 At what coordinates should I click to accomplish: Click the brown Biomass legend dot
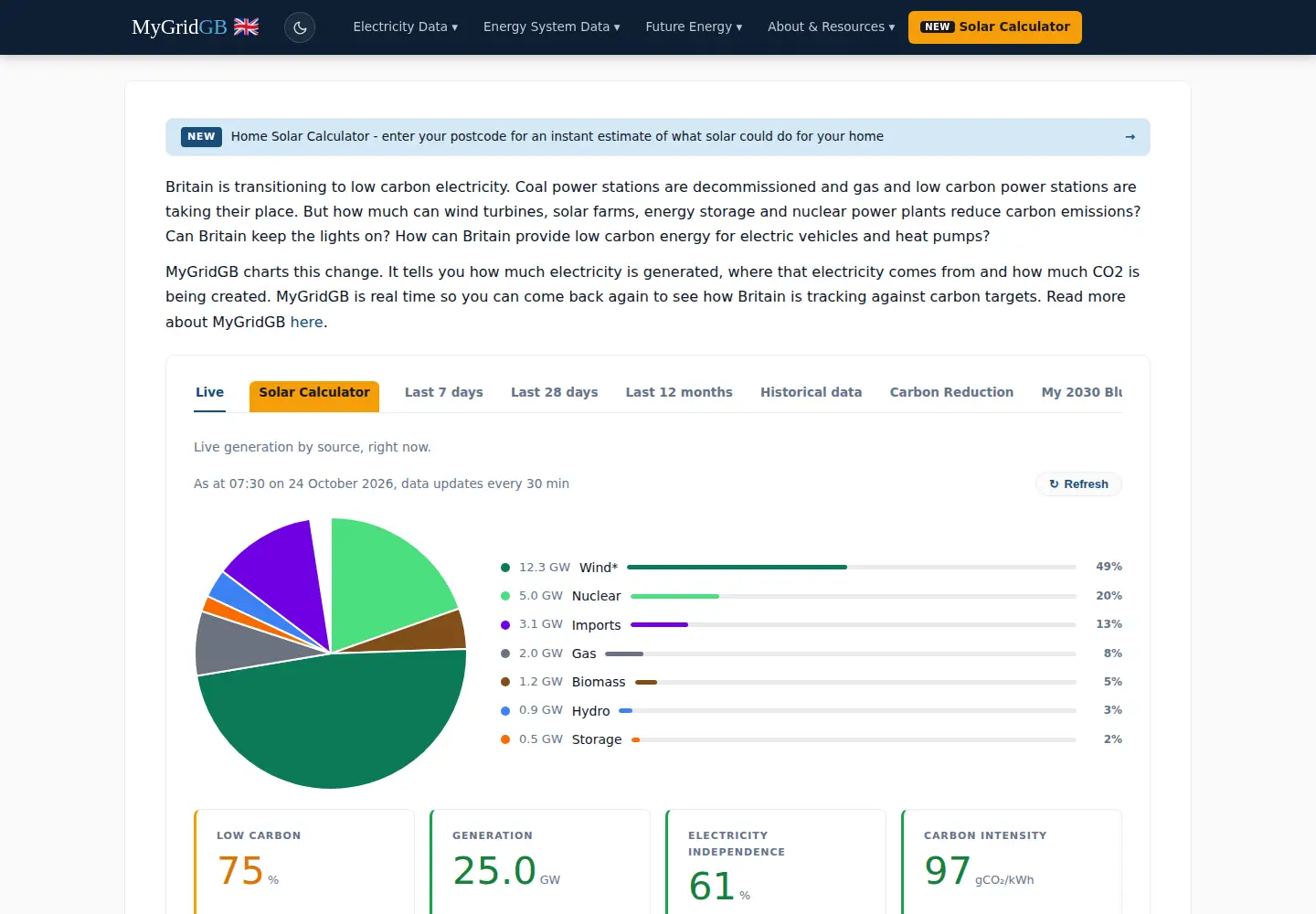tap(505, 682)
